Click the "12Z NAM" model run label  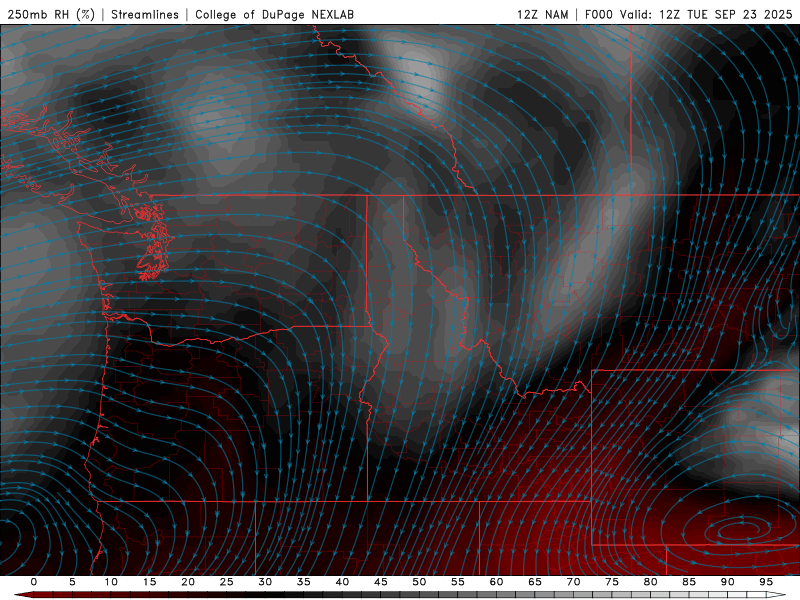(x=542, y=14)
